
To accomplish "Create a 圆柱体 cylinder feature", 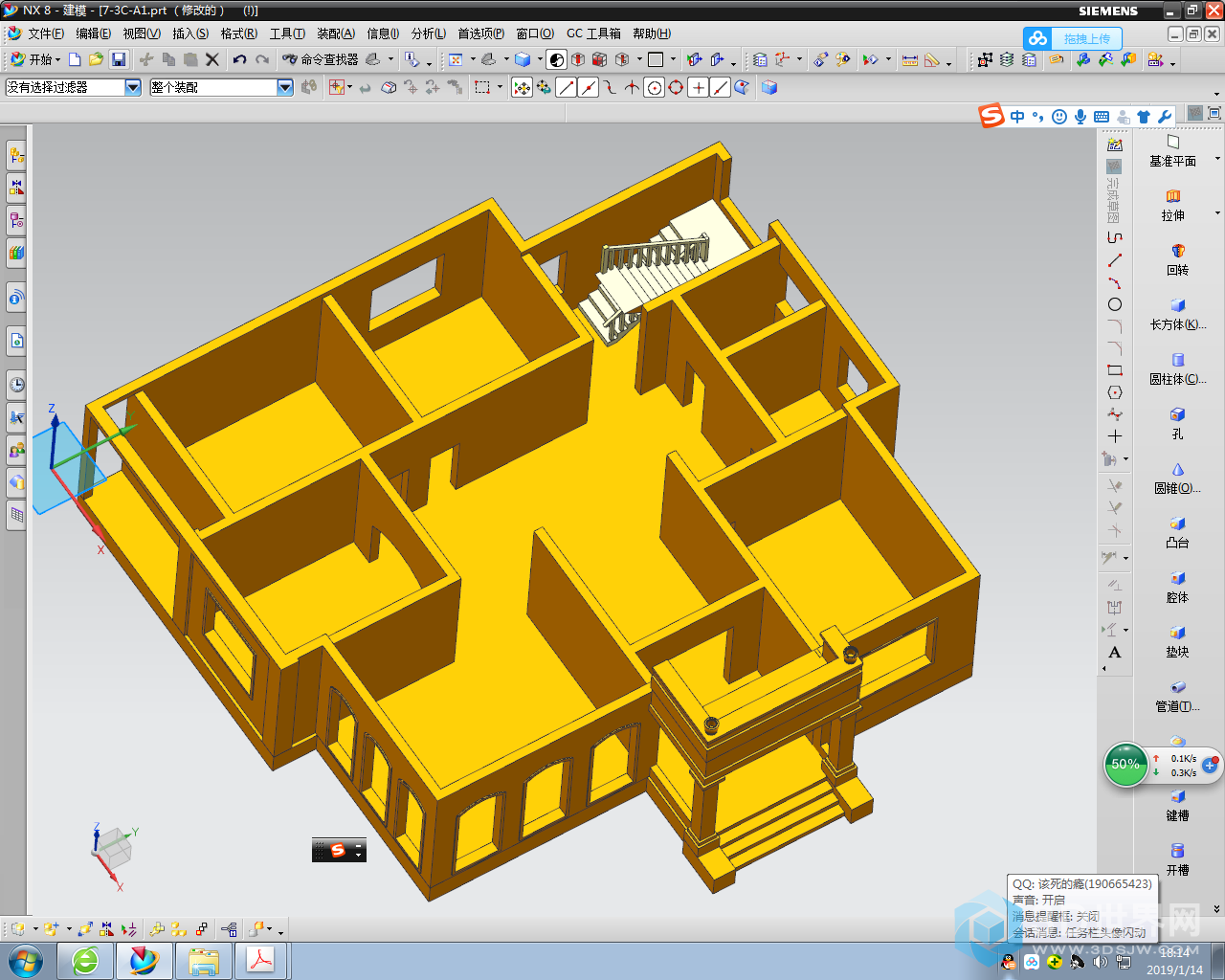I will click(1177, 369).
